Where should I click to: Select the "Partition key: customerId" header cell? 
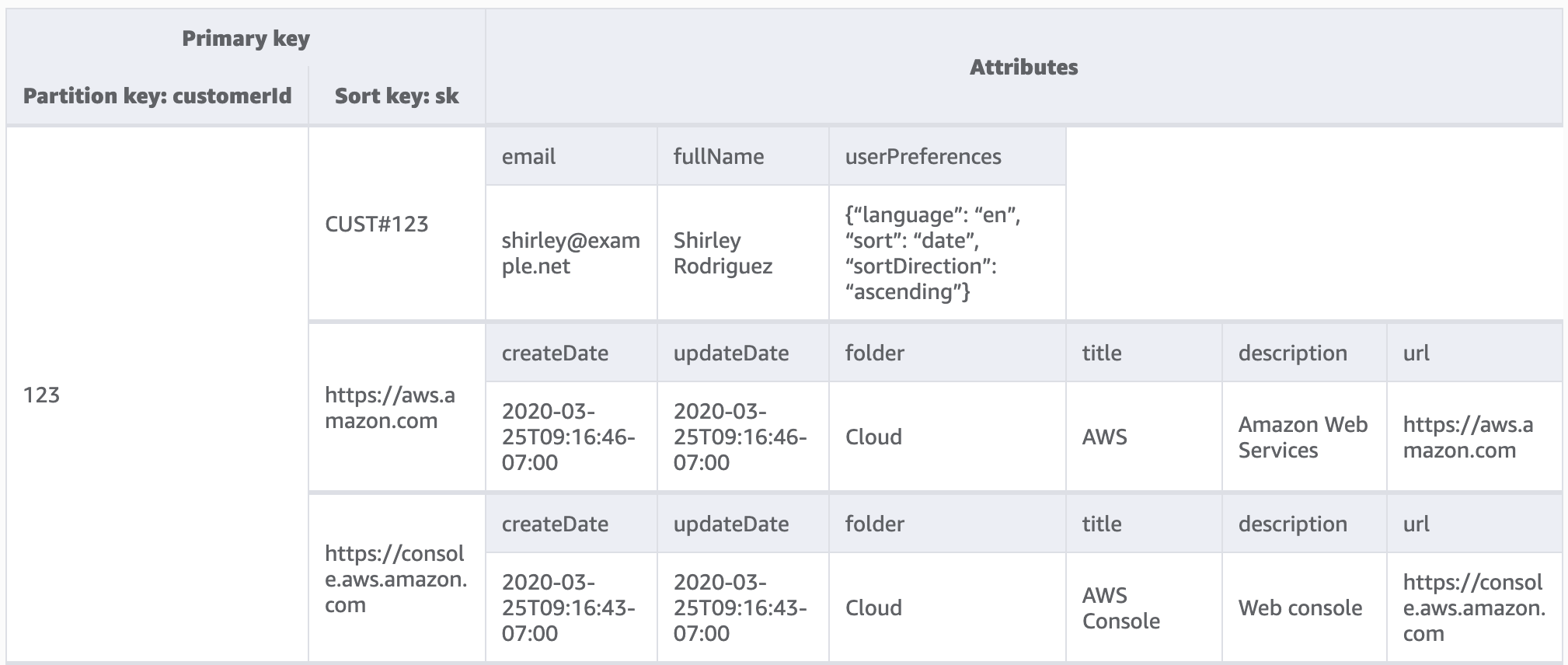(158, 96)
